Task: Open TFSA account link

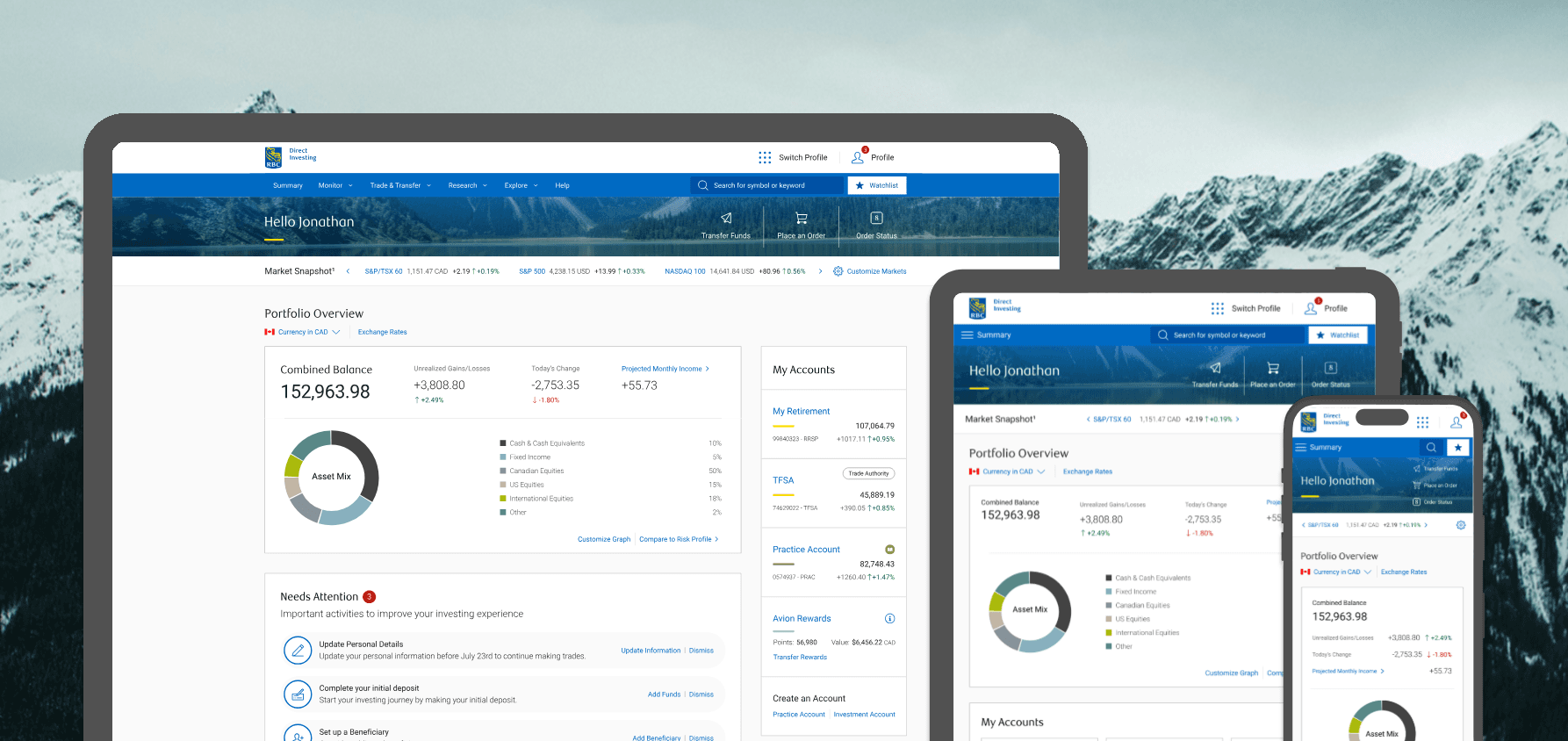Action: click(783, 480)
